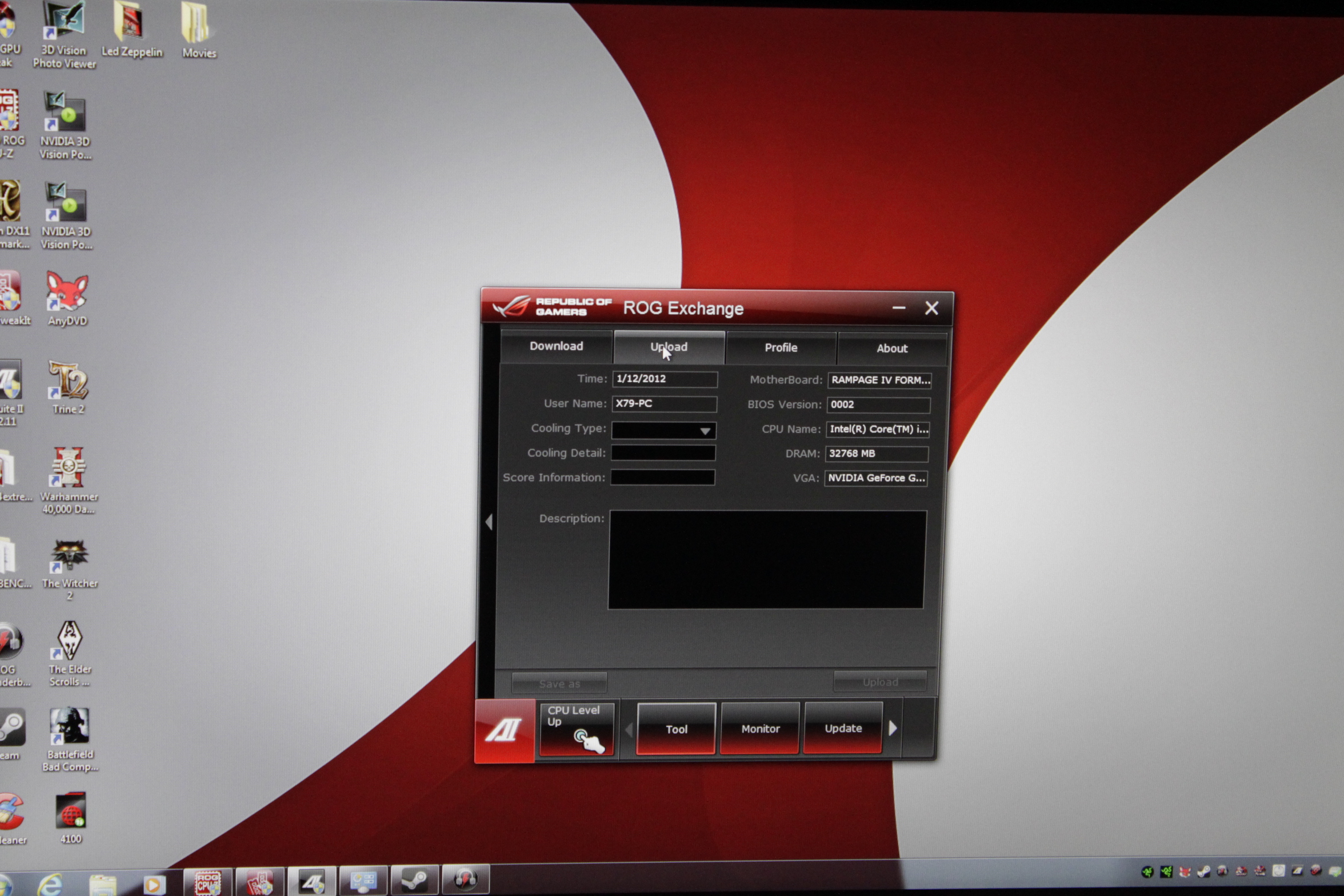Launch Battlefield Bad Company shortcut
Screen dimensions: 1344x896
point(70,739)
